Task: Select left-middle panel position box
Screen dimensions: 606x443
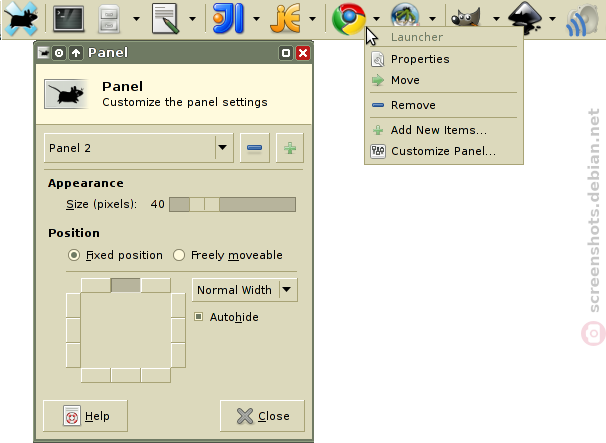Action: [73, 330]
